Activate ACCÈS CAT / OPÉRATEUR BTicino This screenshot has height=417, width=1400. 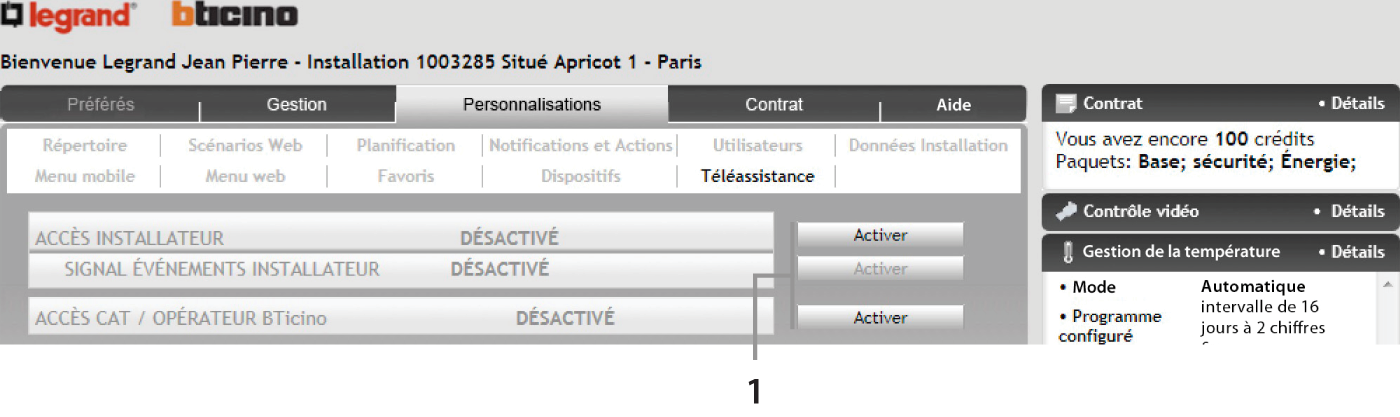(x=880, y=318)
